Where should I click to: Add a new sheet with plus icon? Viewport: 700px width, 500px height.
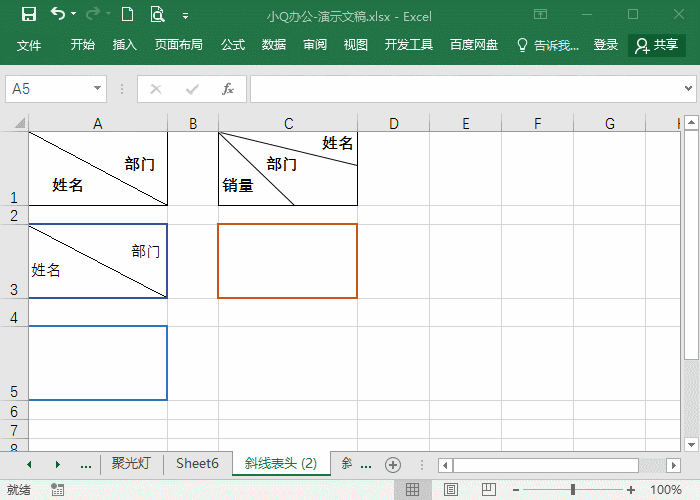tap(393, 465)
